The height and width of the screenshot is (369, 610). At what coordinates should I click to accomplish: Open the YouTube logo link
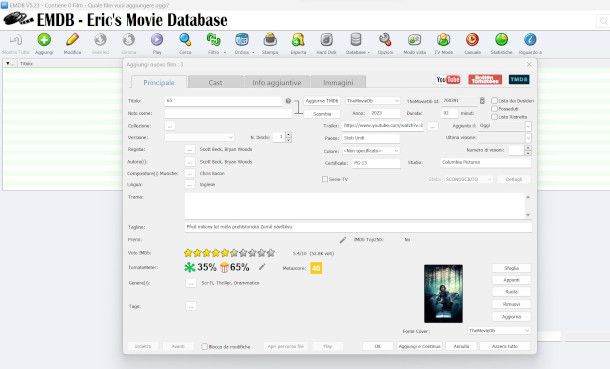pos(448,80)
